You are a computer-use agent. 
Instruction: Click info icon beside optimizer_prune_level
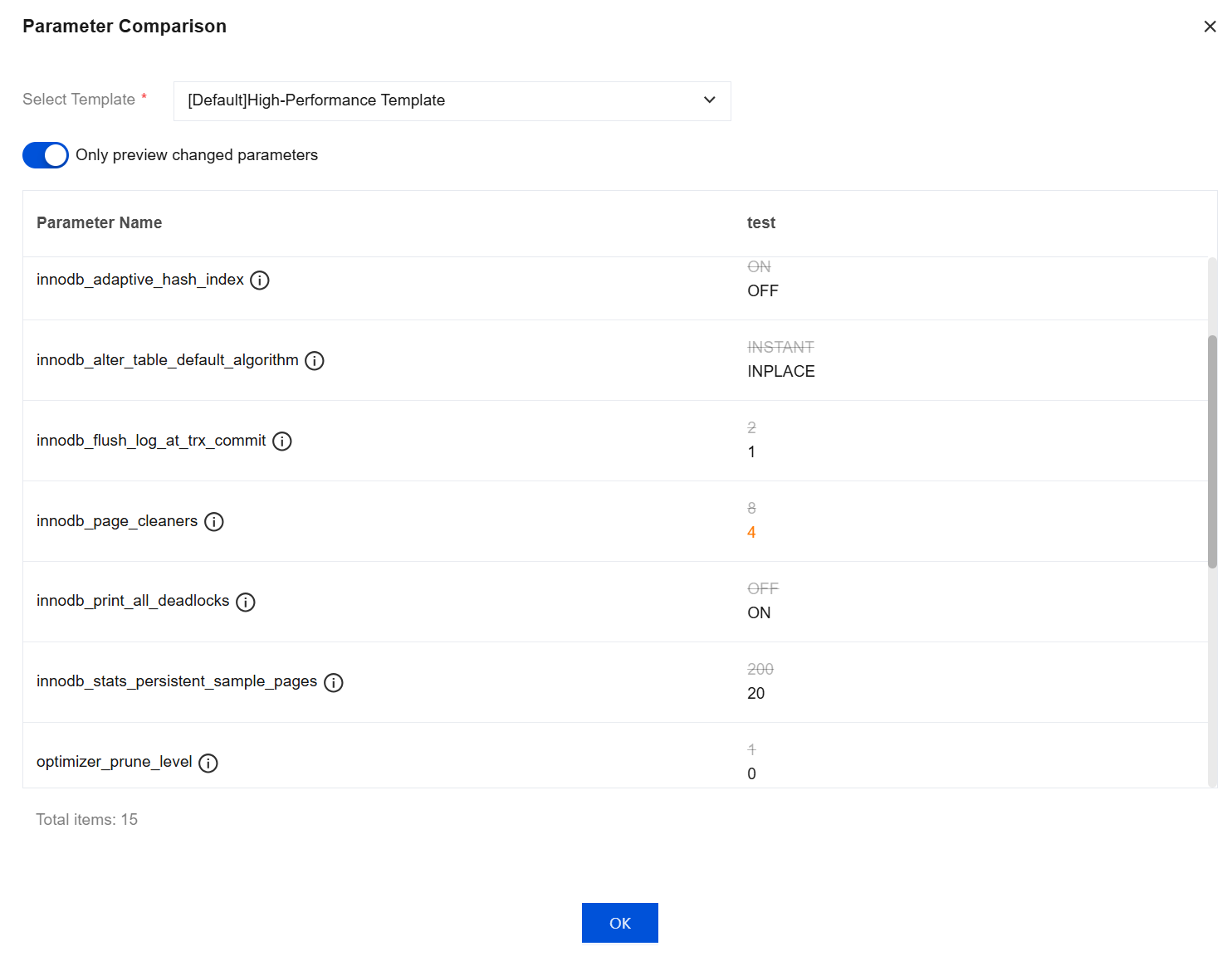tap(208, 763)
